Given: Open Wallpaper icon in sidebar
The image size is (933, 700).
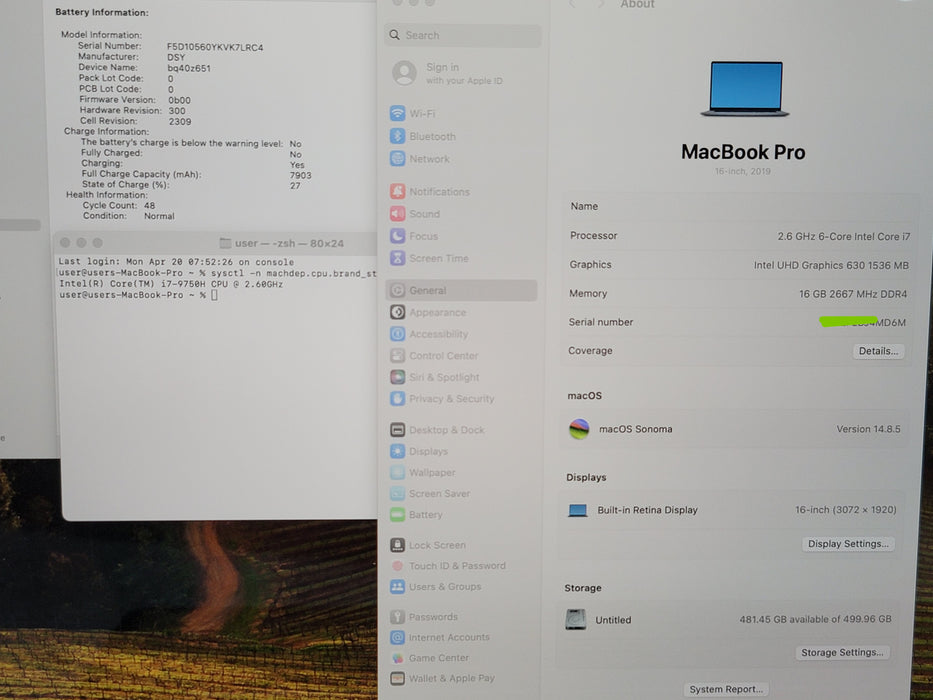Looking at the screenshot, I should coord(397,472).
